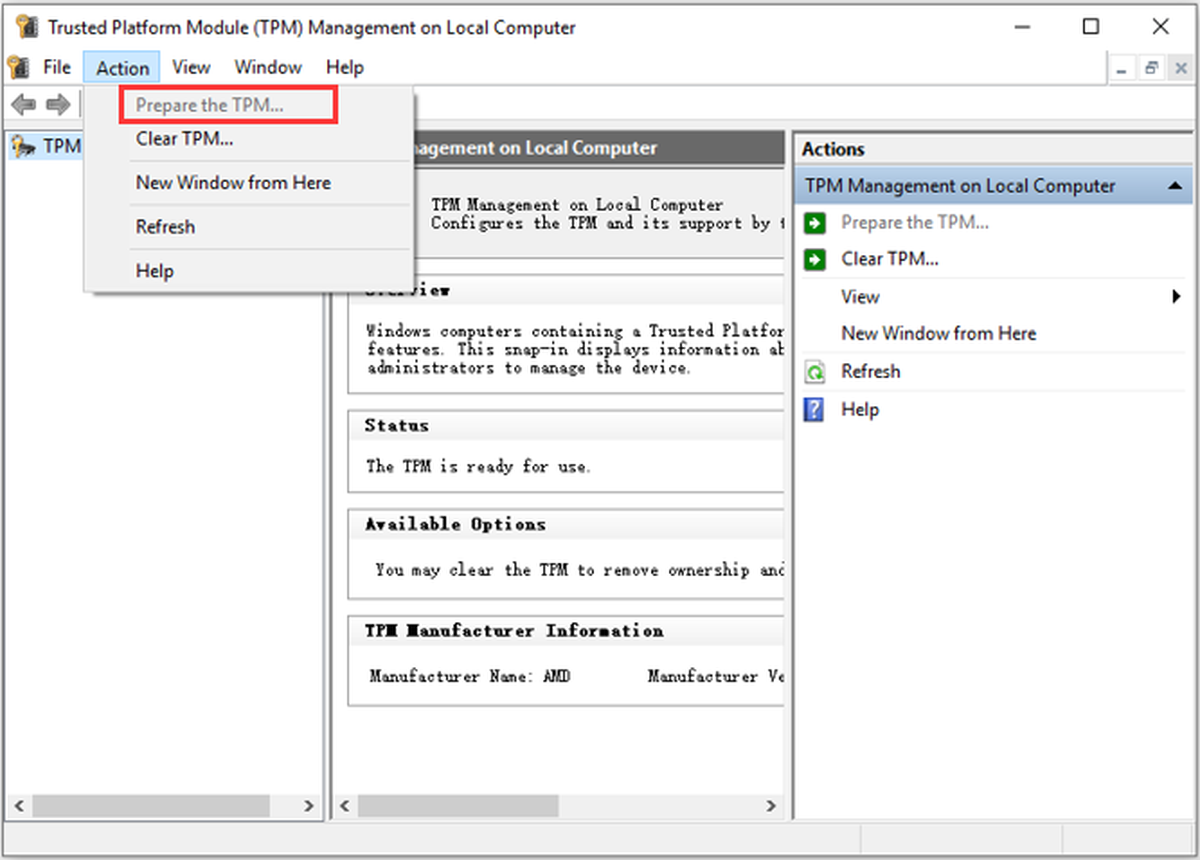Image resolution: width=1200 pixels, height=860 pixels.
Task: Click Clear TPM... link in Actions pane
Action: [890, 260]
